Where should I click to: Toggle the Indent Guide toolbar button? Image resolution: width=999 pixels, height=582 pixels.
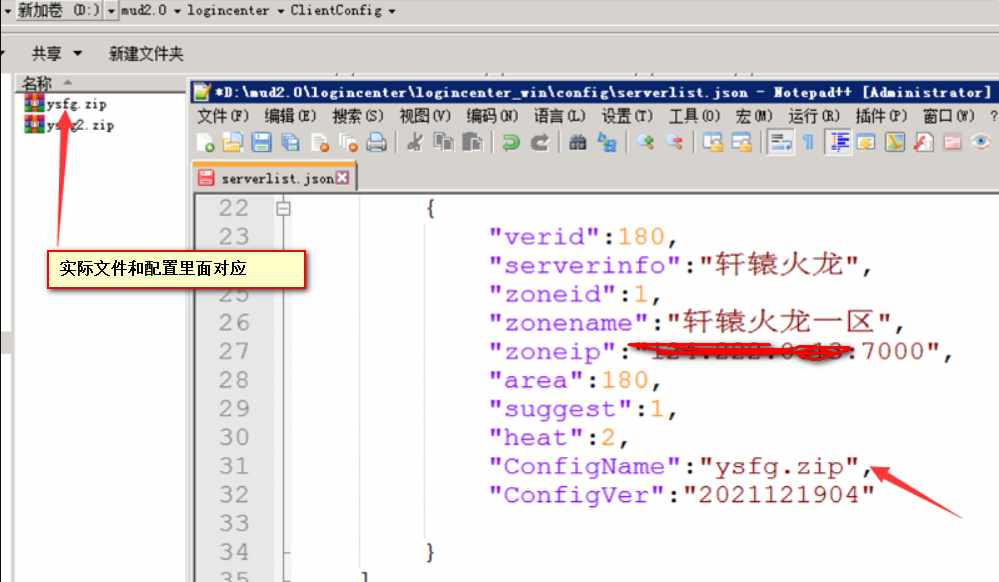tap(837, 143)
